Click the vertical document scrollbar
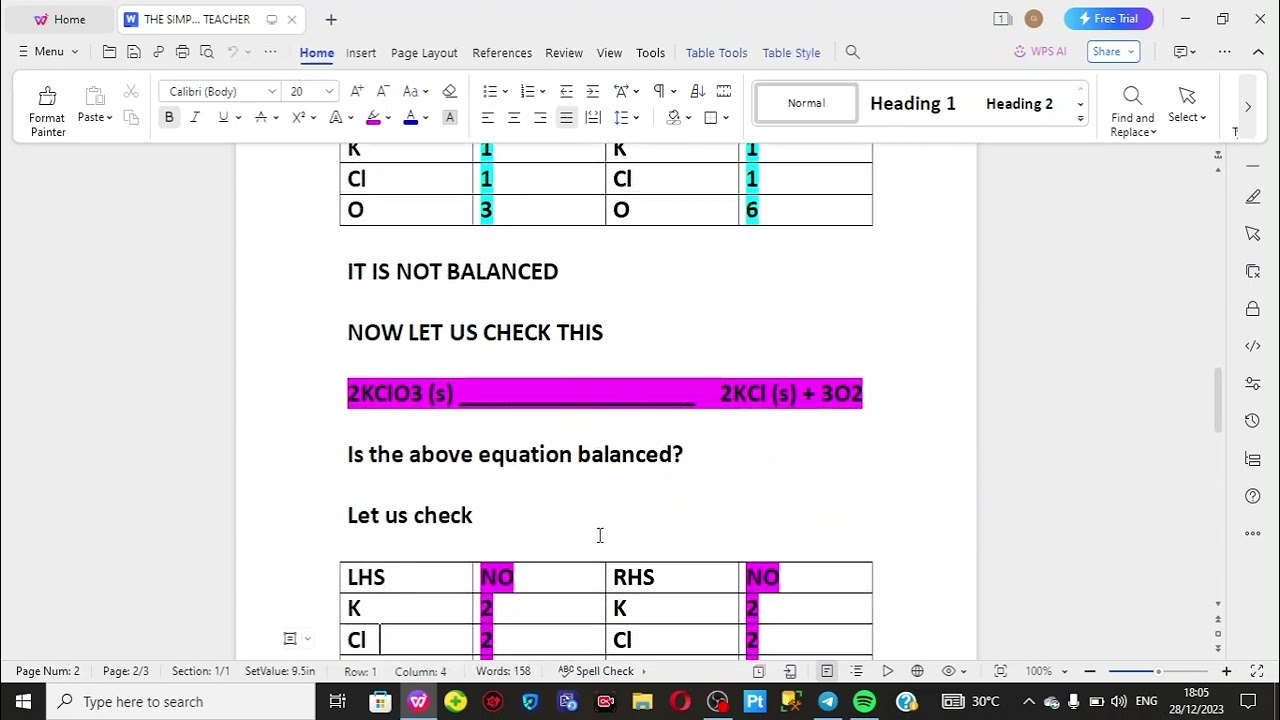 tap(1218, 400)
